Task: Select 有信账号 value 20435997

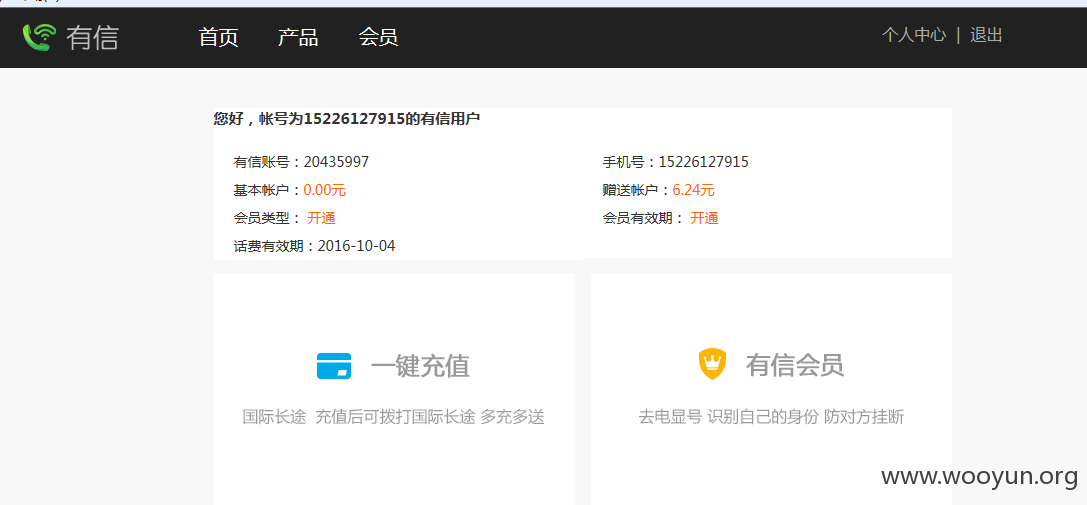Action: click(336, 162)
